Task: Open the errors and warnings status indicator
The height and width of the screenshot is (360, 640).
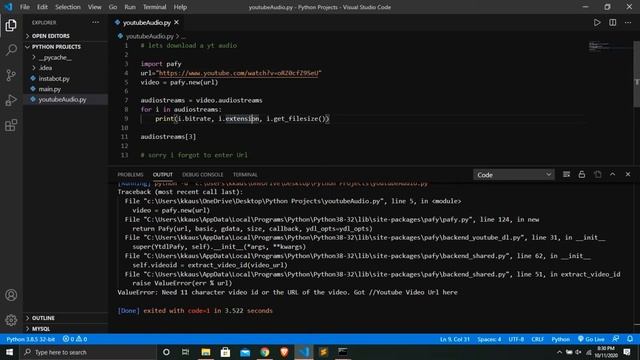Action: pos(75,339)
